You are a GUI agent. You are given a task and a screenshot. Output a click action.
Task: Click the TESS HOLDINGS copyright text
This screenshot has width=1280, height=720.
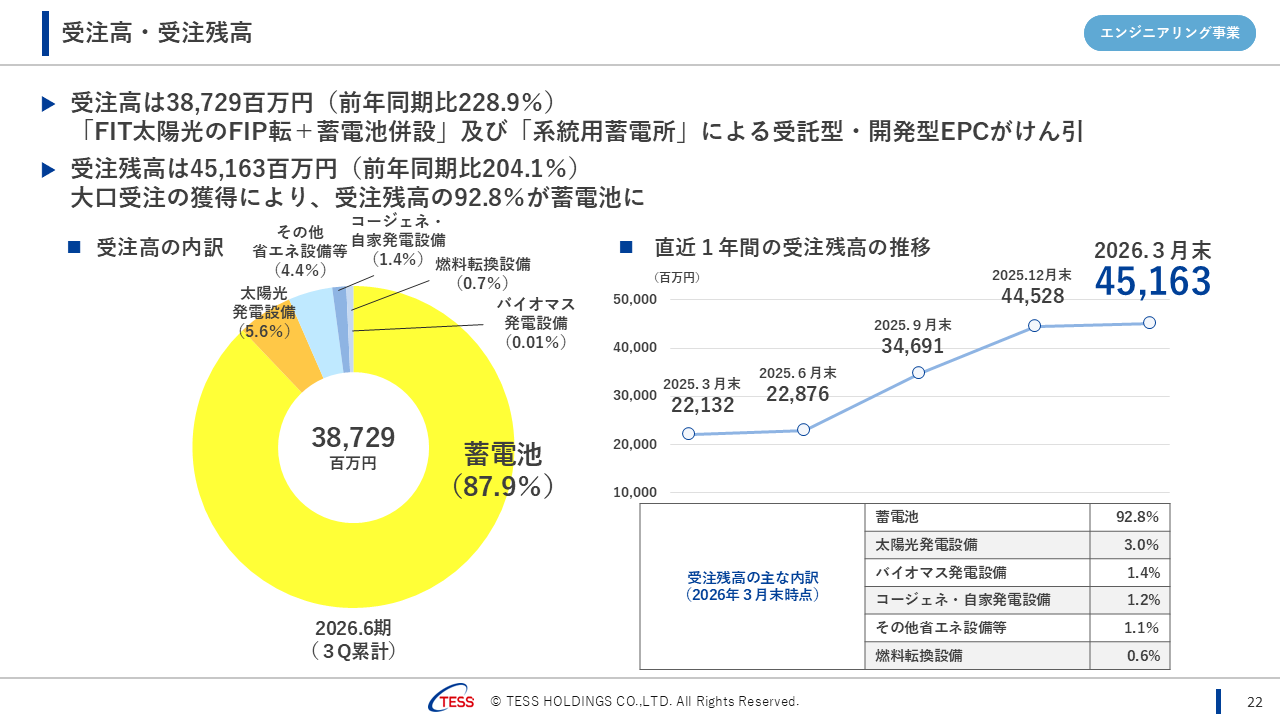coord(644,702)
